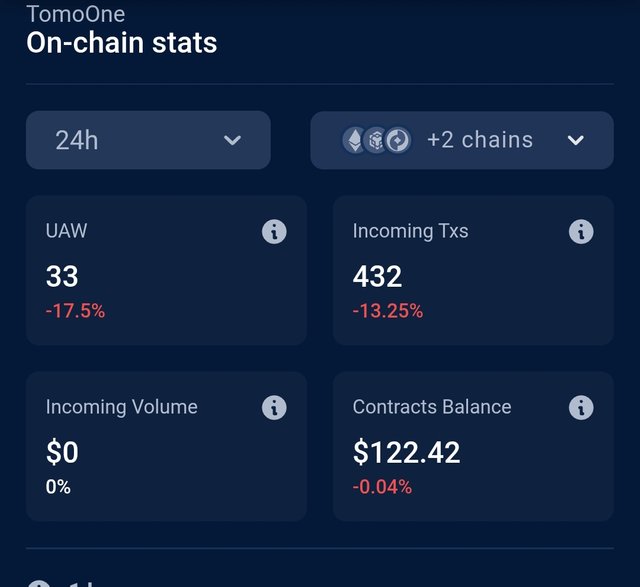Click the +2 chains label
Screen dimensions: 640x587
click(480, 140)
